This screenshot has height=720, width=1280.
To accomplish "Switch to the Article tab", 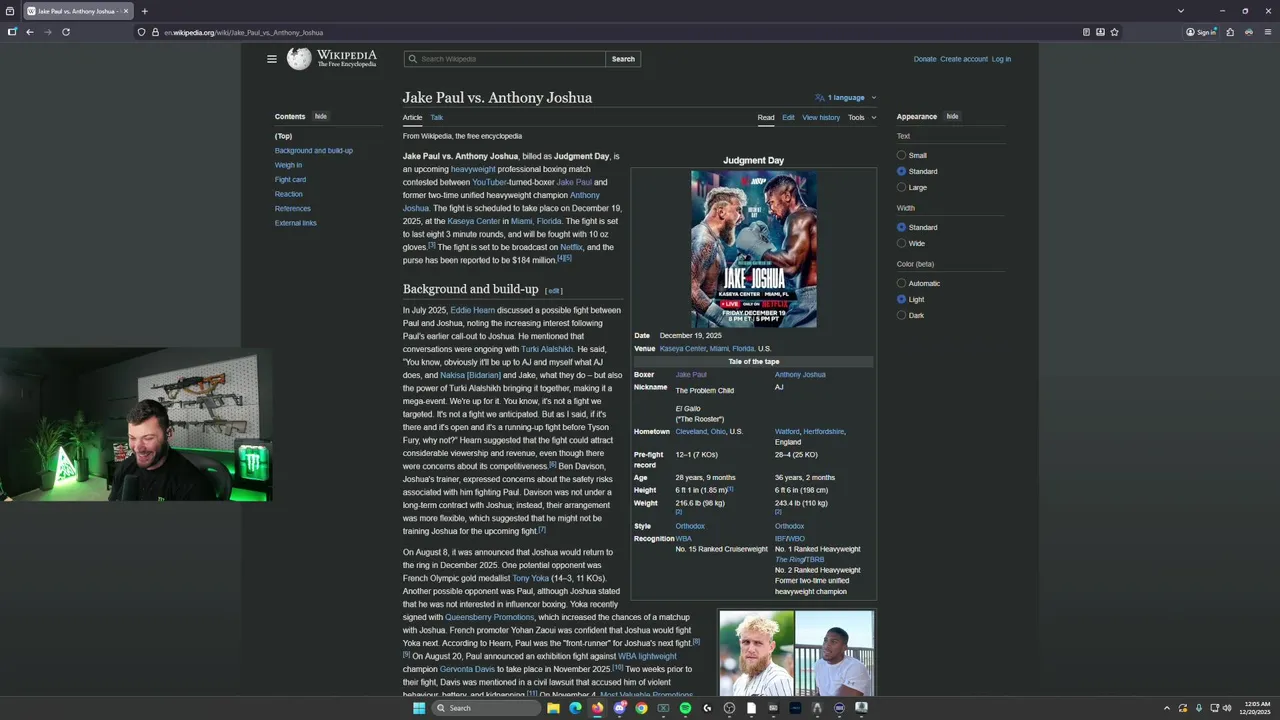I will point(412,117).
